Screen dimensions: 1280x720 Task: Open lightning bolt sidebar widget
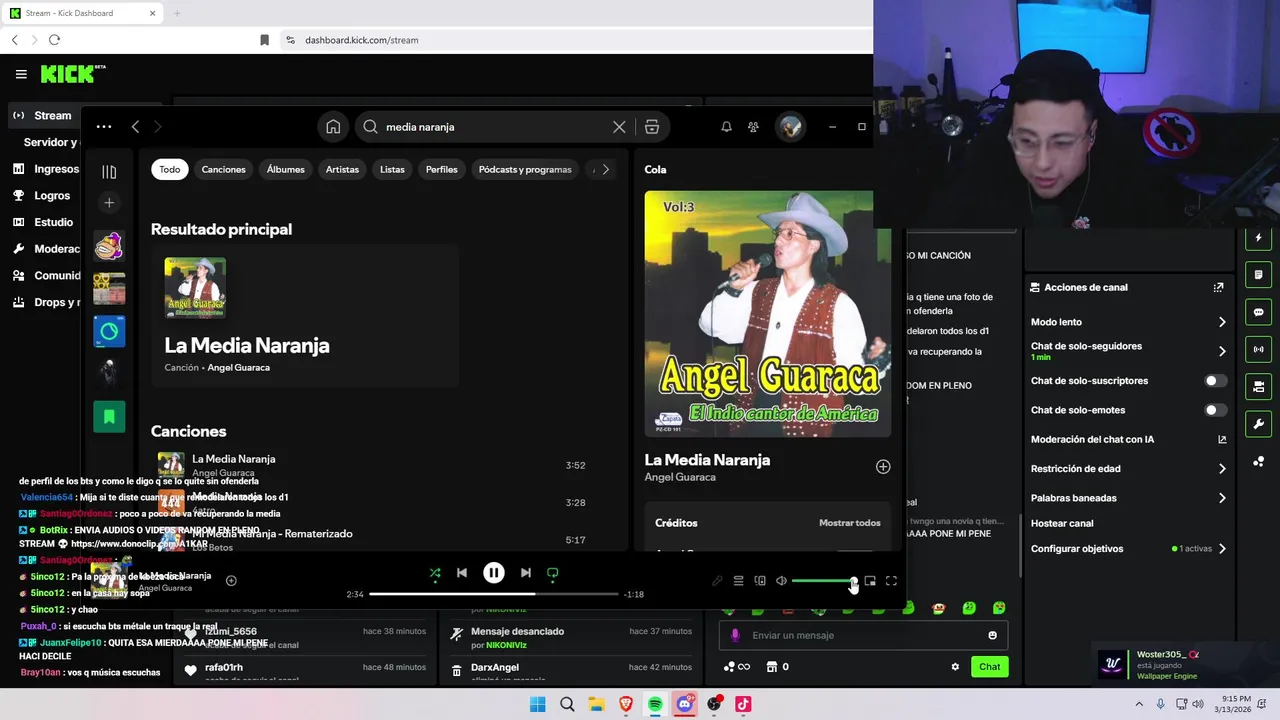[1259, 238]
